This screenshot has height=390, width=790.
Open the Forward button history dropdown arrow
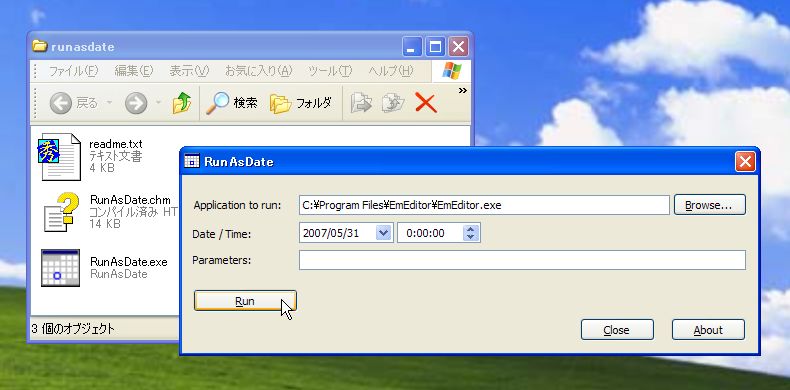click(158, 104)
